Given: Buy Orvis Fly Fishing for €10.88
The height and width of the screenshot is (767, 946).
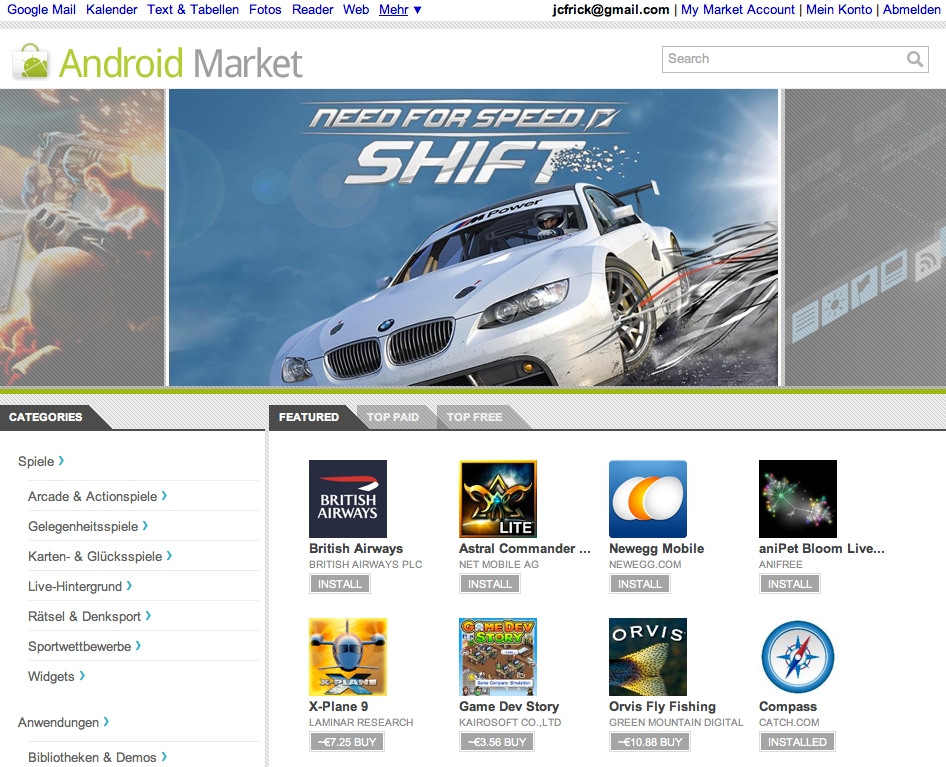Looking at the screenshot, I should (x=650, y=742).
